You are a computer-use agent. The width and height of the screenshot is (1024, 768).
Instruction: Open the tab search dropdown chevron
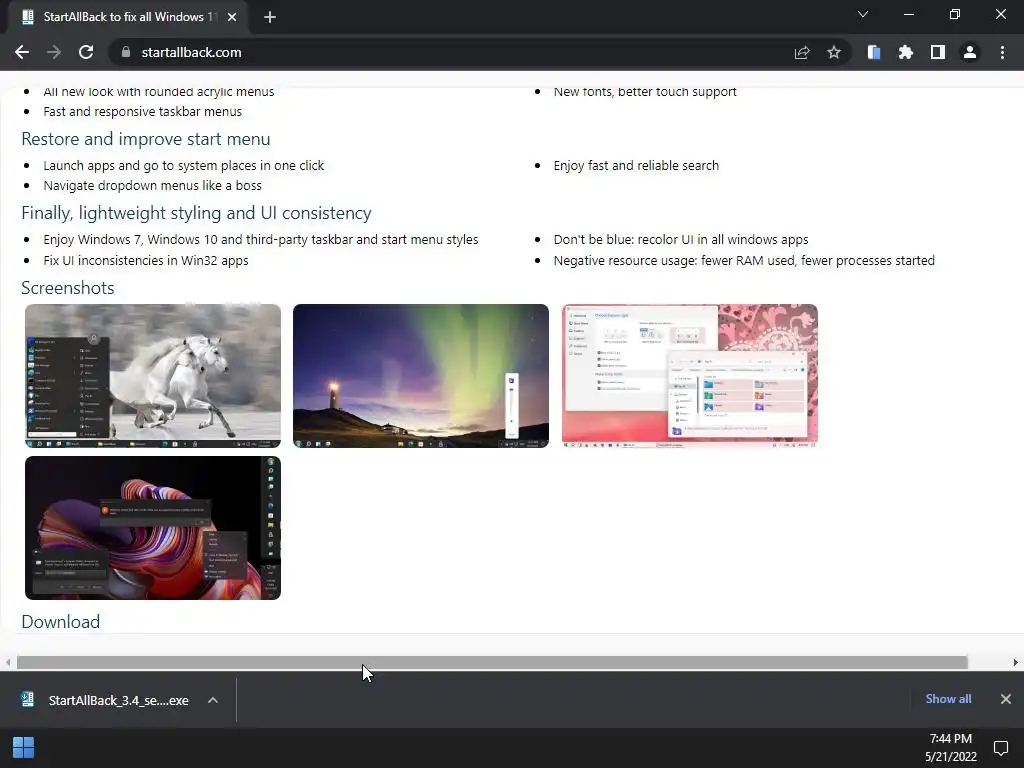[863, 14]
